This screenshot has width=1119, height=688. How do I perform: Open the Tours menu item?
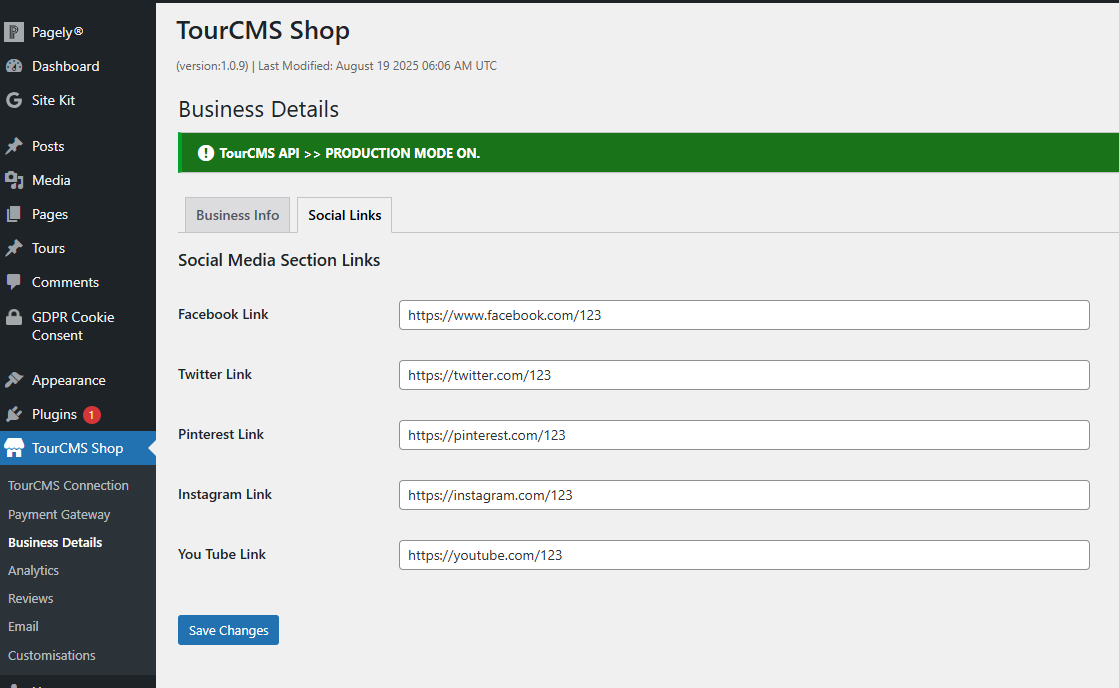tap(48, 248)
